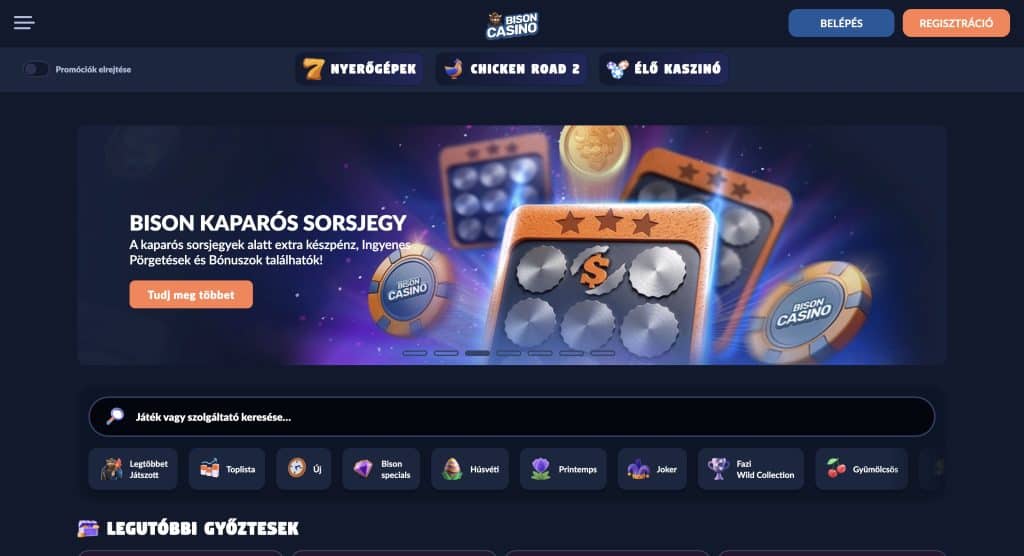Screen dimensions: 1024x556
Task: Select the Joker jester hat category
Action: [652, 469]
